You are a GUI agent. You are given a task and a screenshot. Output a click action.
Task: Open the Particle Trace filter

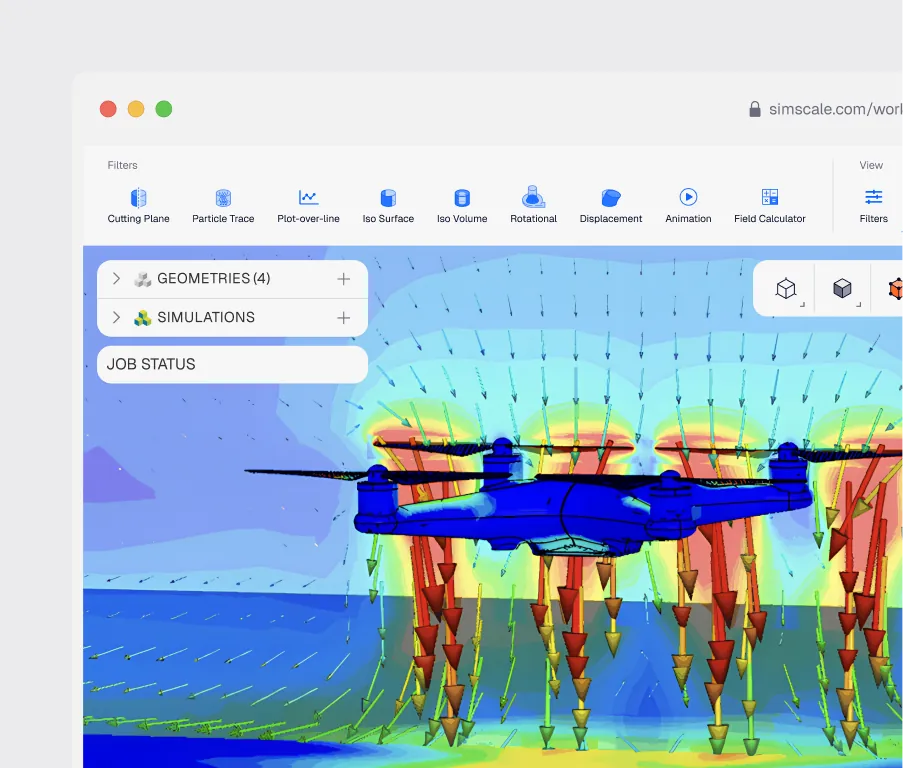223,206
